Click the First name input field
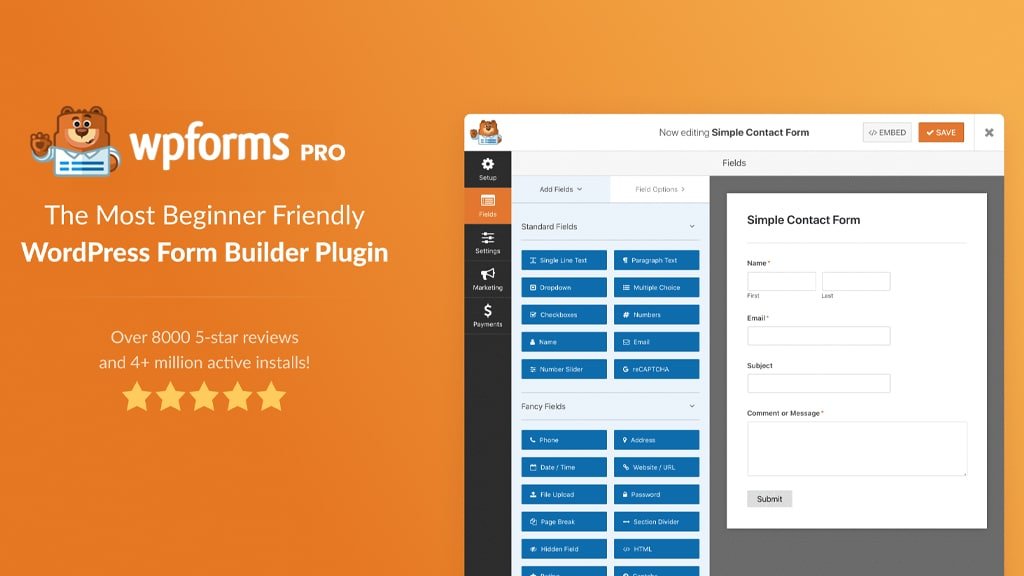The height and width of the screenshot is (576, 1024). [x=781, y=281]
